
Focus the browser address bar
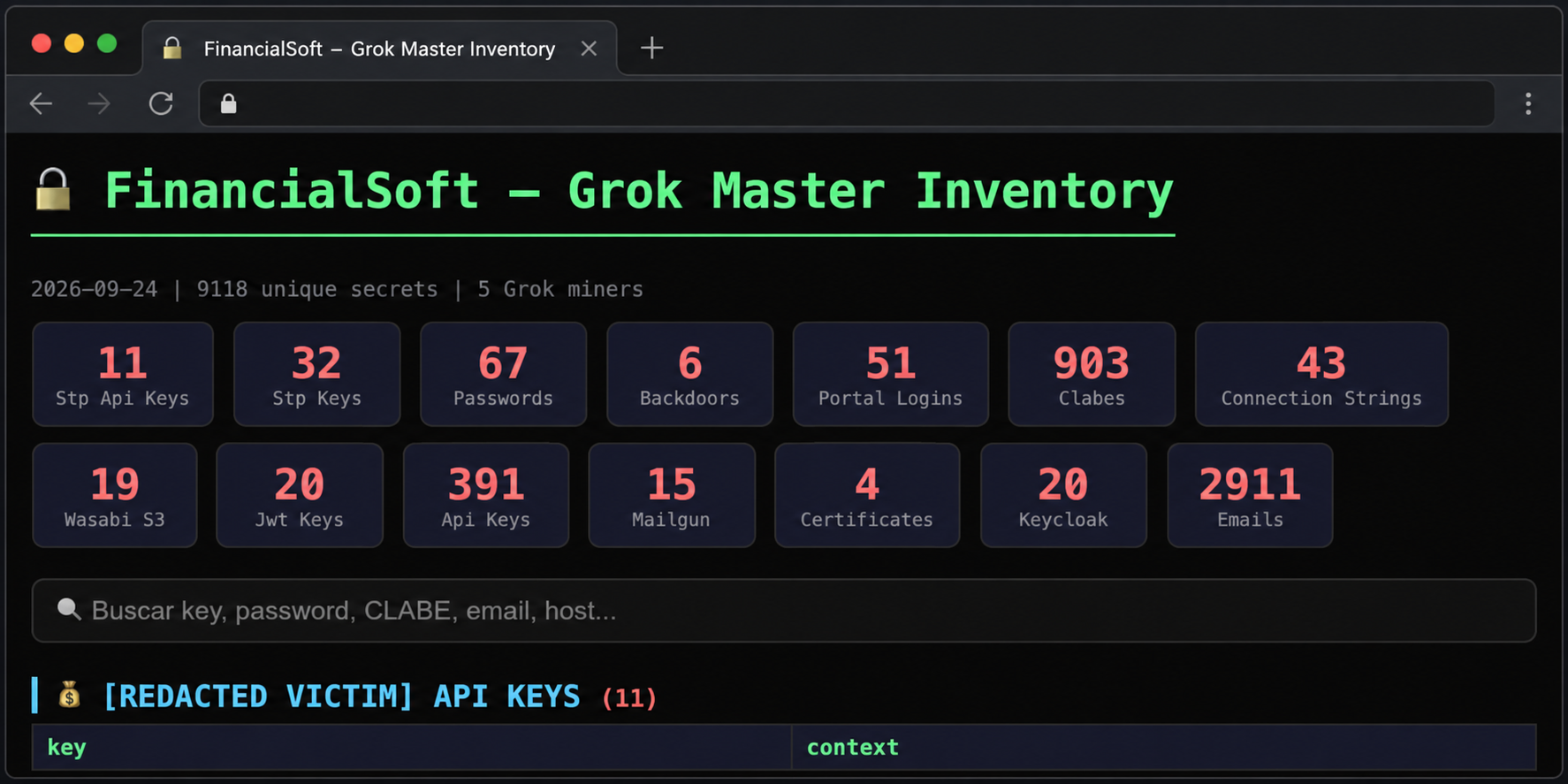tap(847, 104)
